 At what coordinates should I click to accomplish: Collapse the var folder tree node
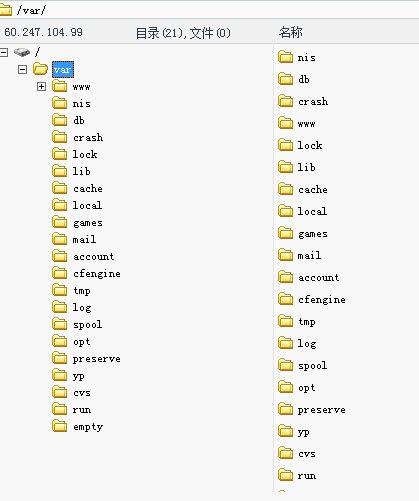point(22,70)
